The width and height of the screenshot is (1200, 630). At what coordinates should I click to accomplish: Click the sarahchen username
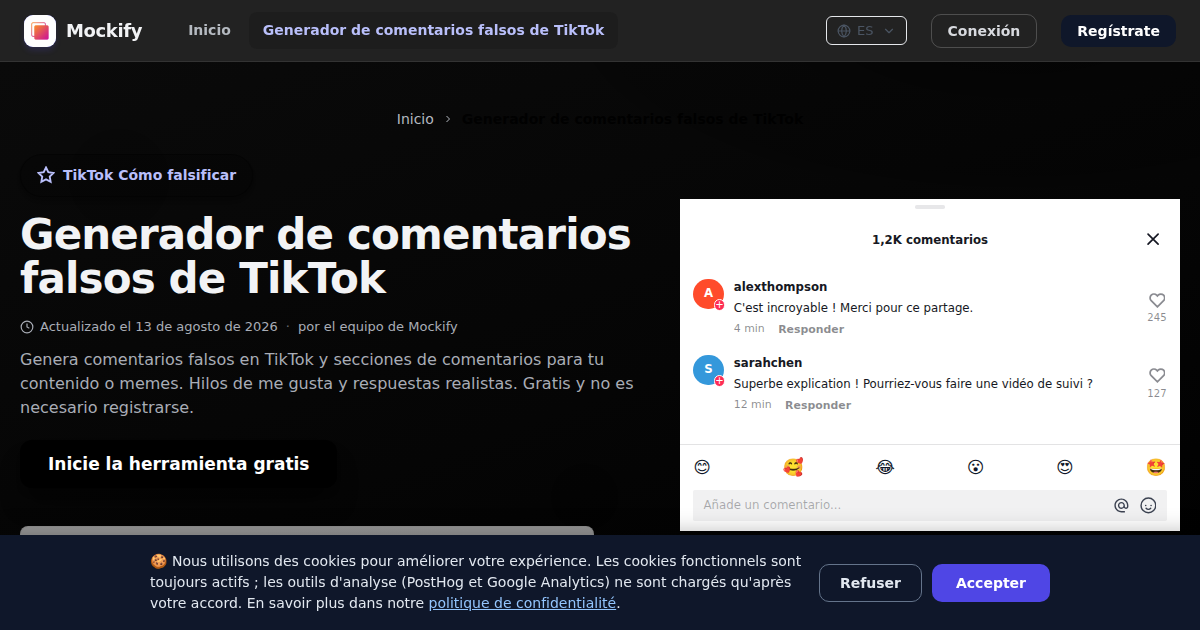click(768, 363)
